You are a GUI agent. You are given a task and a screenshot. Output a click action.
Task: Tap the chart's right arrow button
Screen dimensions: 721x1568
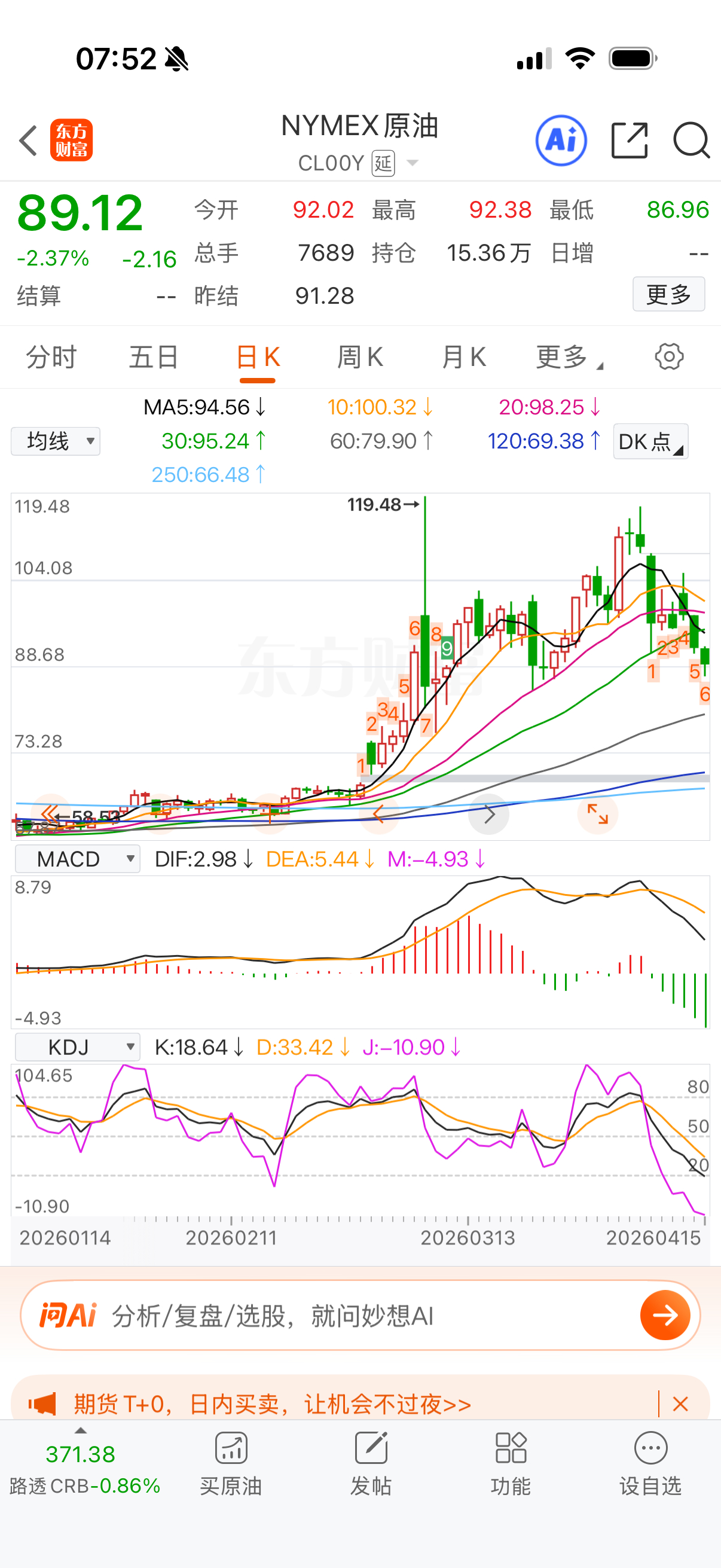click(488, 814)
